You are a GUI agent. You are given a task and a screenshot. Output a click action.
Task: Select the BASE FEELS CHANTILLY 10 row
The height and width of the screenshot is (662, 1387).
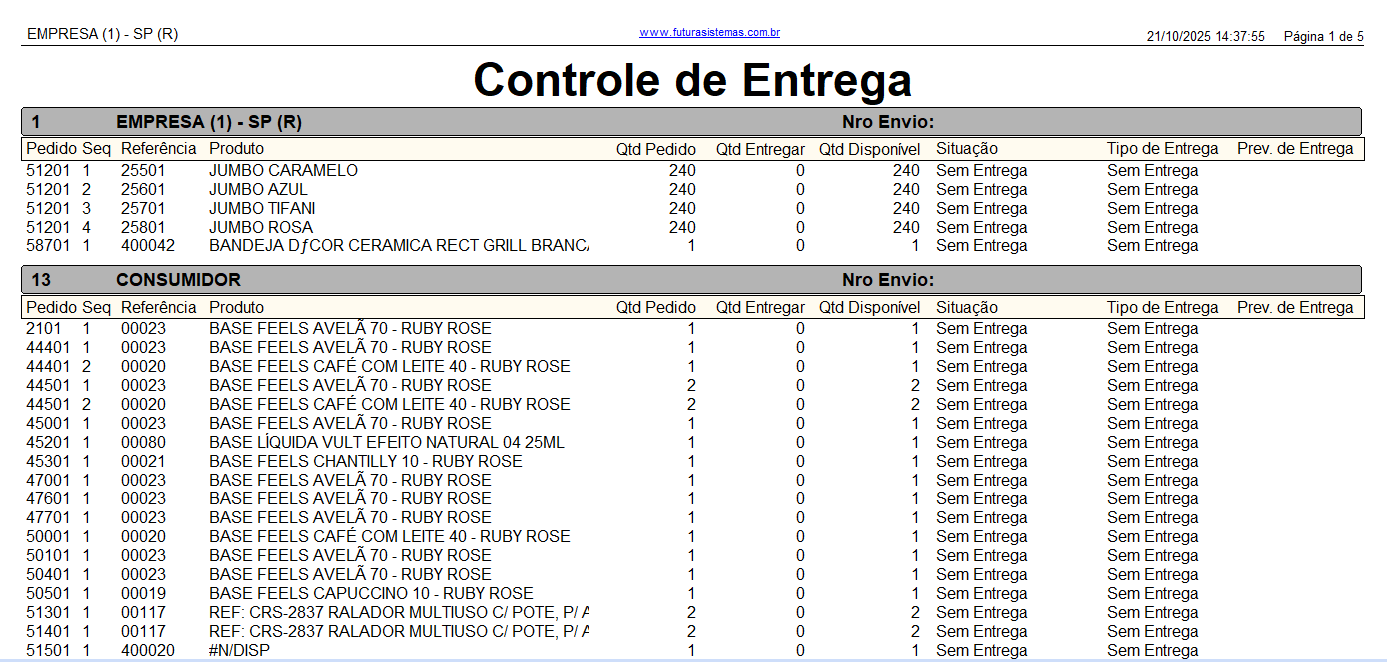coord(365,462)
